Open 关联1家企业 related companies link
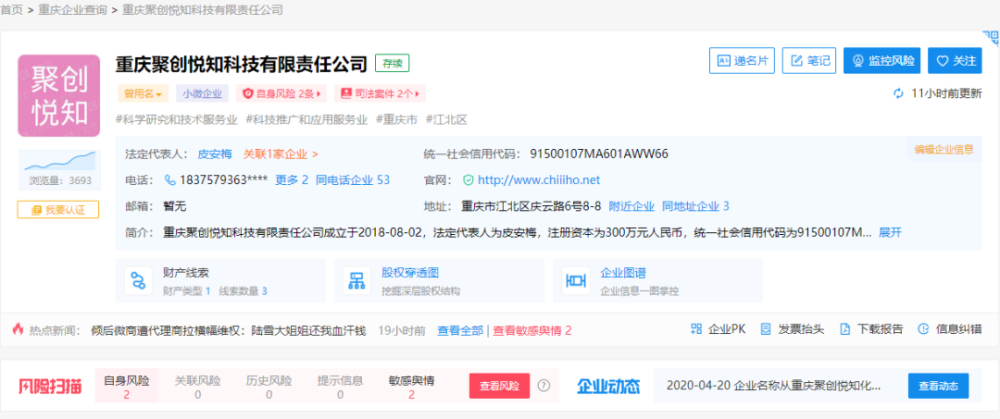 [281, 154]
